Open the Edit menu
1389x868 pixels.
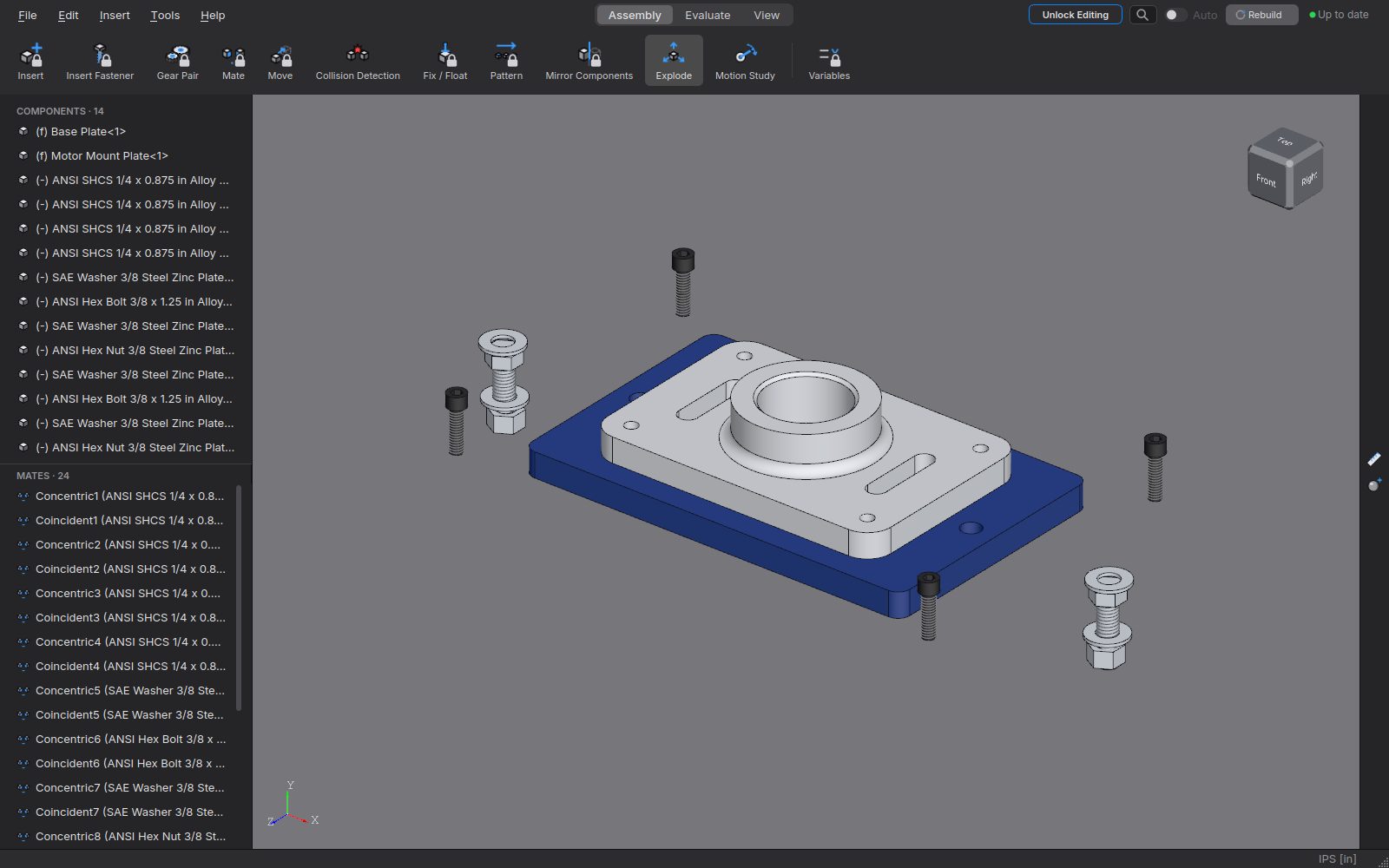69,16
